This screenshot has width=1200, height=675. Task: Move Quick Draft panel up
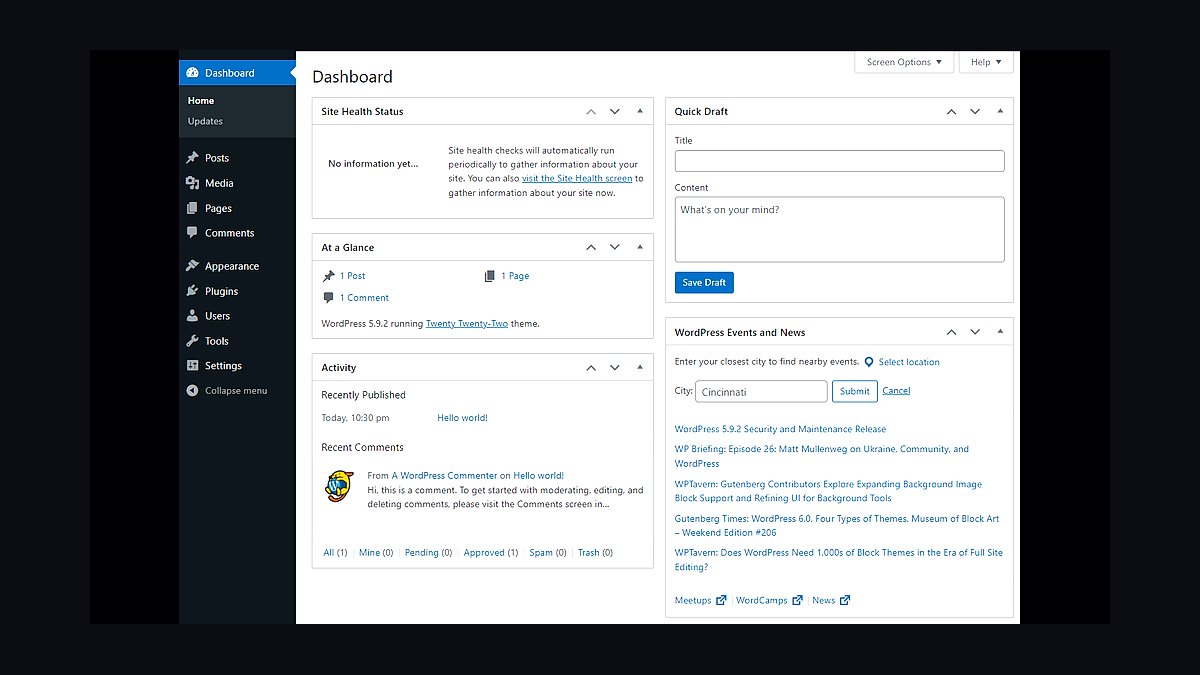tap(951, 111)
